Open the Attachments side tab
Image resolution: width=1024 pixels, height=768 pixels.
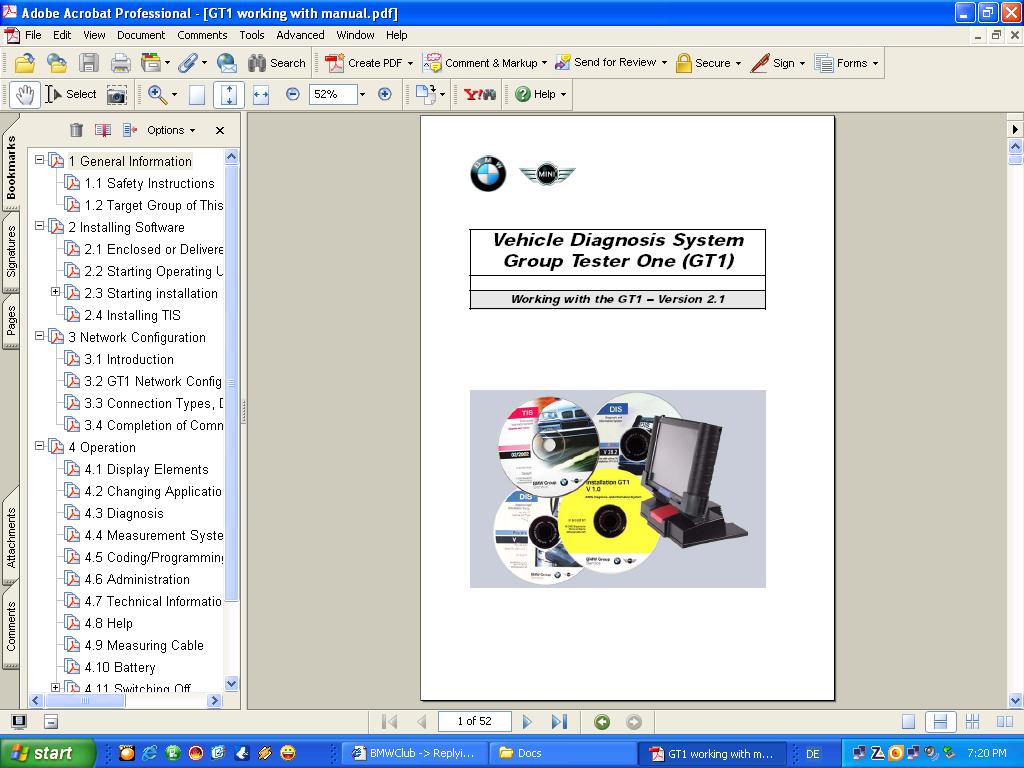[11, 537]
